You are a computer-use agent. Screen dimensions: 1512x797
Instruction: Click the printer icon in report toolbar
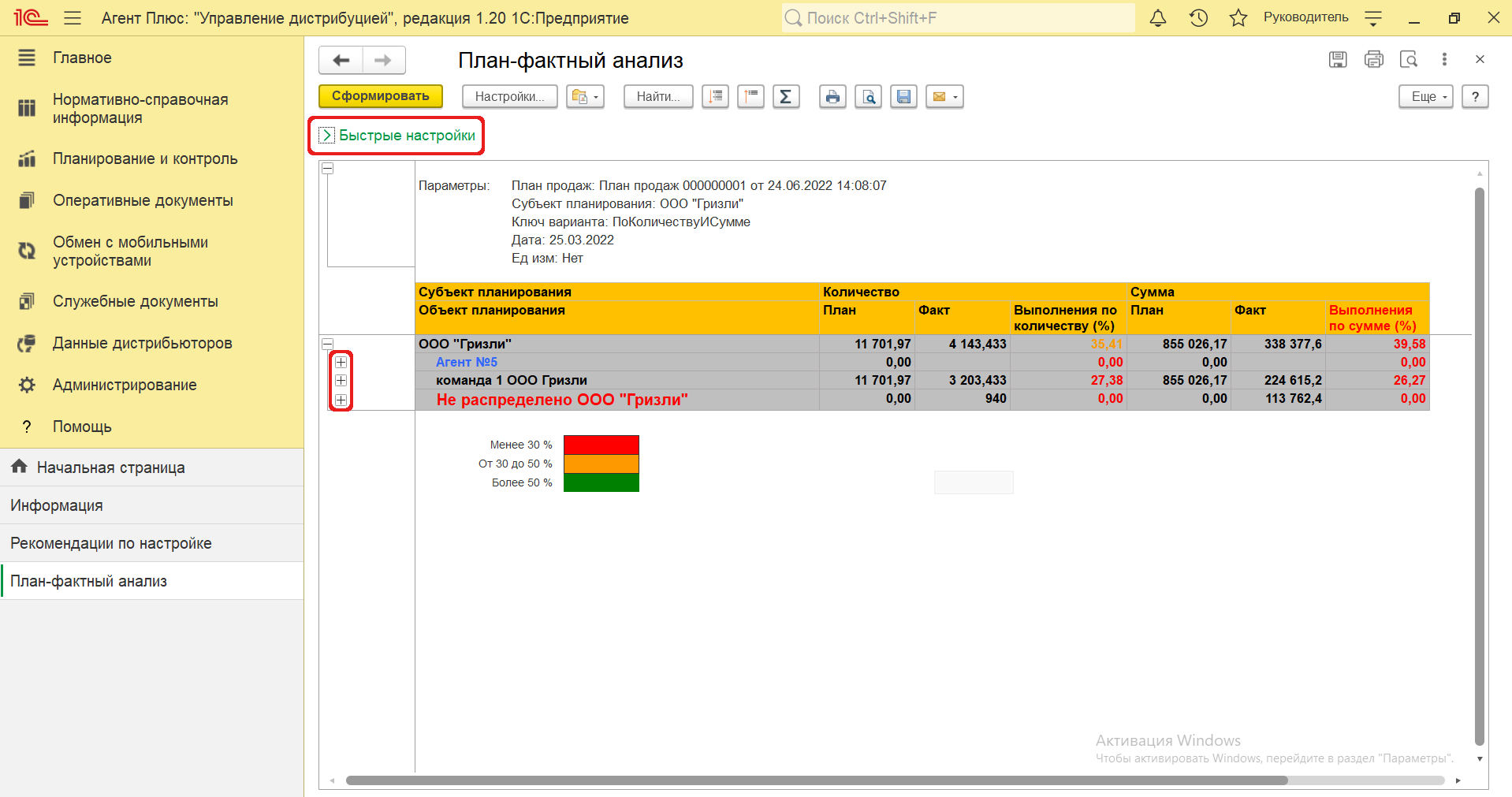832,96
